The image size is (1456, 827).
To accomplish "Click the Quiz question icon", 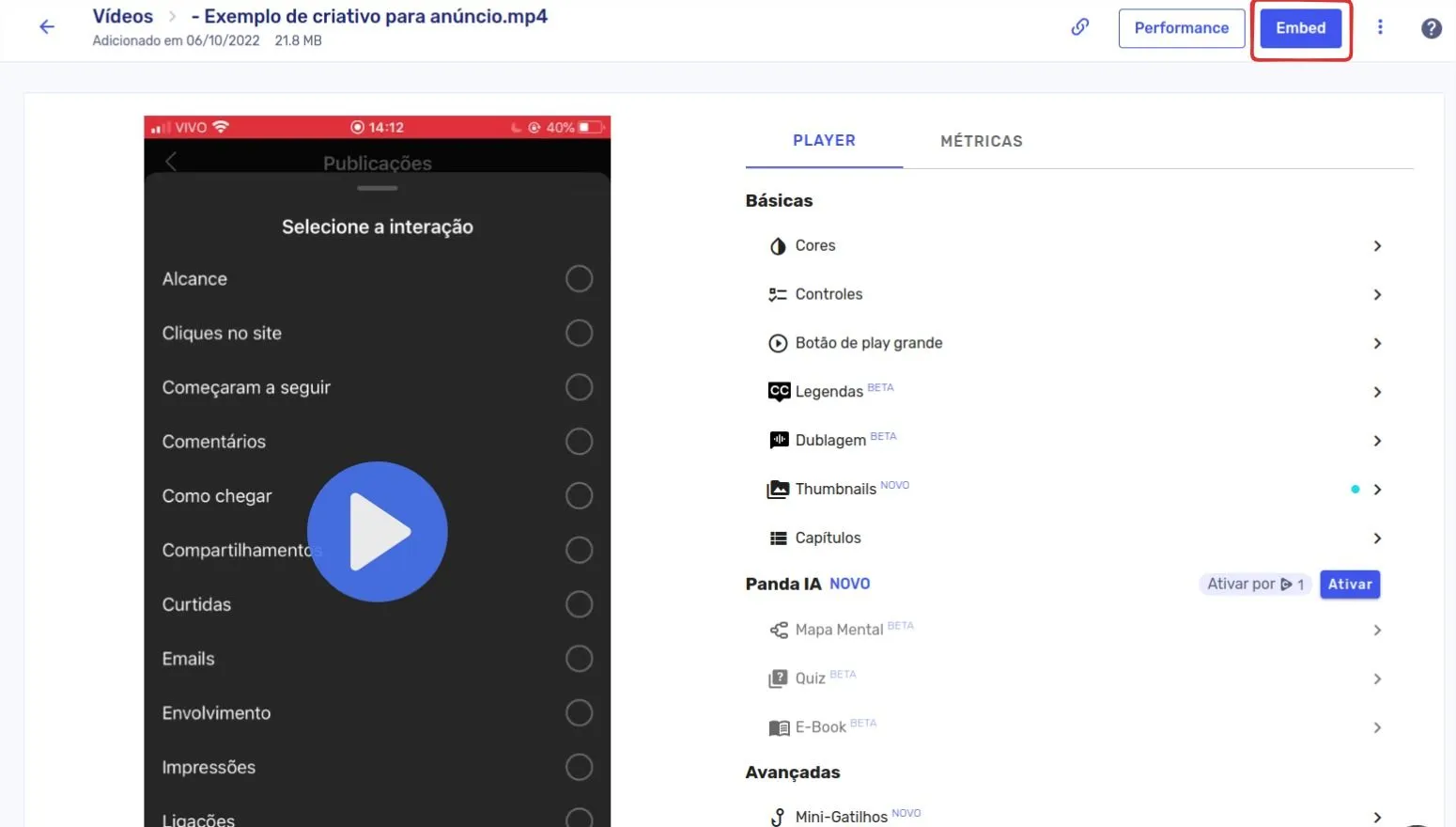I will (778, 679).
